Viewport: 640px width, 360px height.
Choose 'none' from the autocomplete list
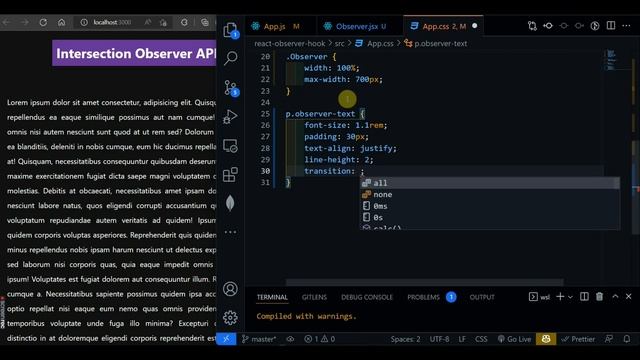tap(490, 194)
